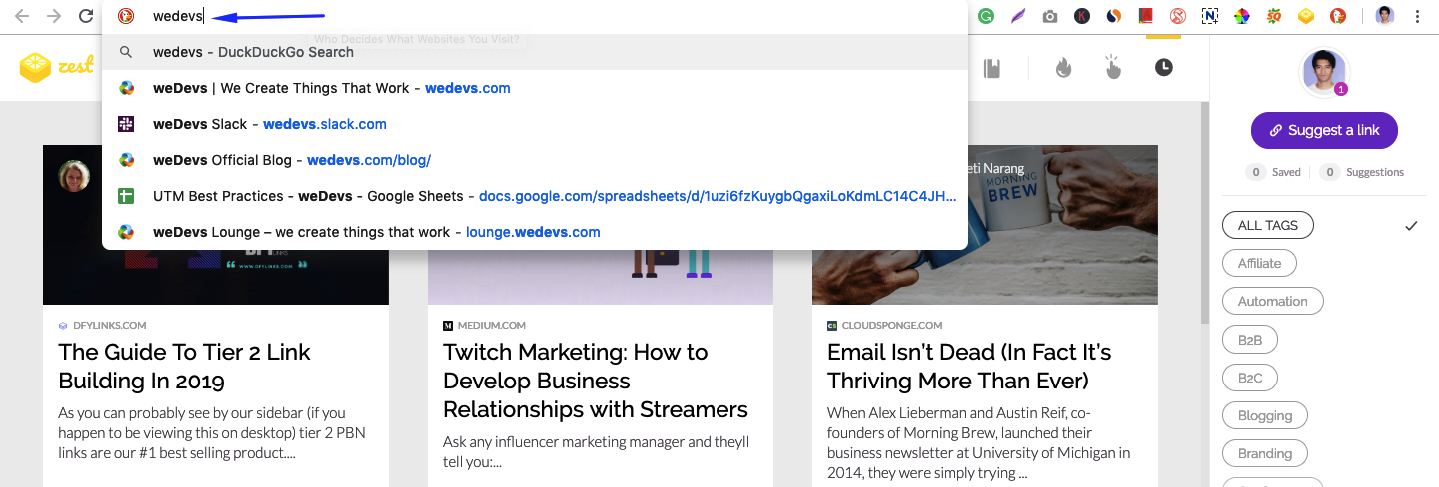Filter posts by the Blogging tag

coord(1265,415)
